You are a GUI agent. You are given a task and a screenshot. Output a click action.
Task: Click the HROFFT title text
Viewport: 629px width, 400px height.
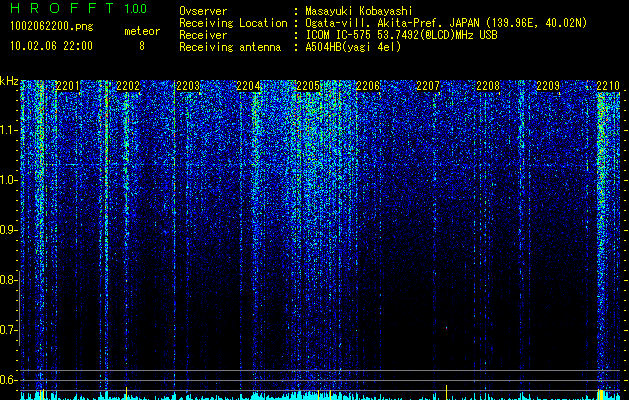[62, 8]
